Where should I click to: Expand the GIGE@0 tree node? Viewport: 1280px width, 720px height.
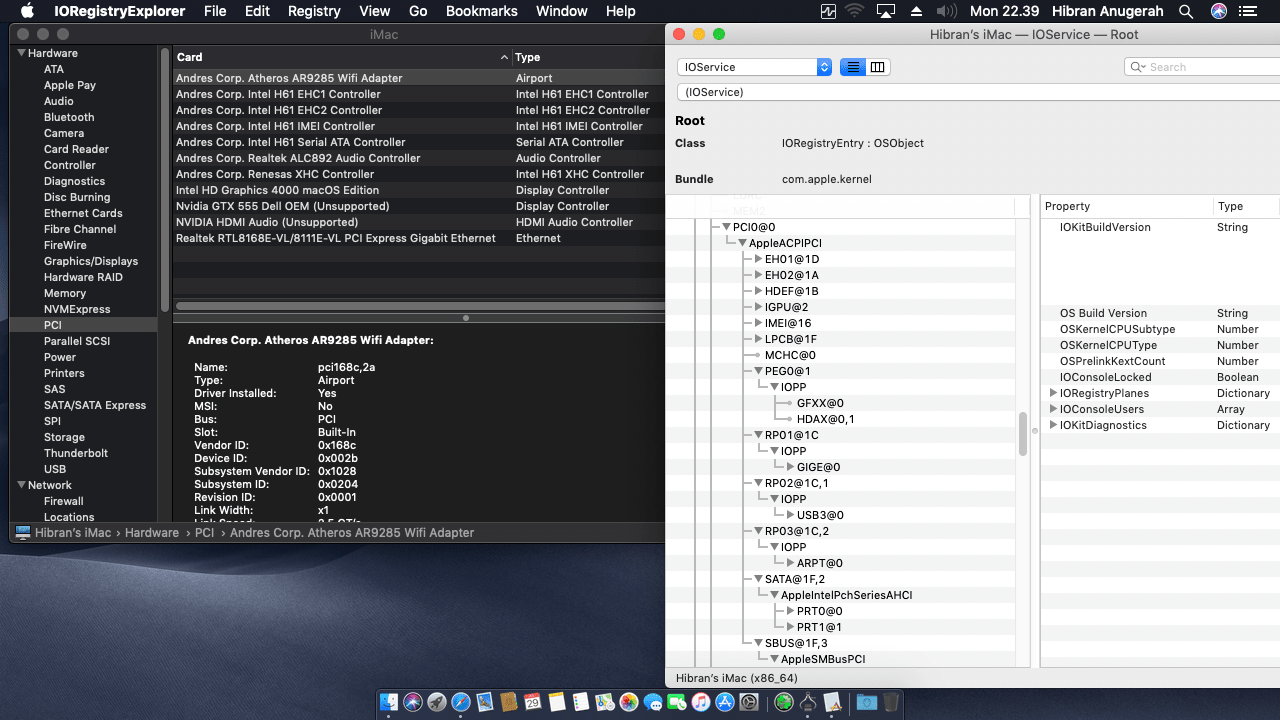pyautogui.click(x=790, y=467)
